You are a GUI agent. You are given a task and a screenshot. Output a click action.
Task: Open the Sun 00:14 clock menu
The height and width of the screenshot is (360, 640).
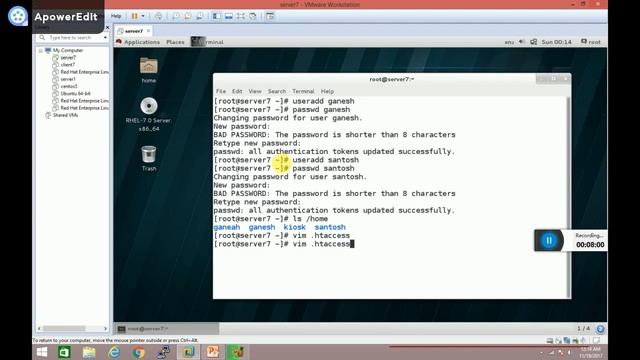point(556,42)
